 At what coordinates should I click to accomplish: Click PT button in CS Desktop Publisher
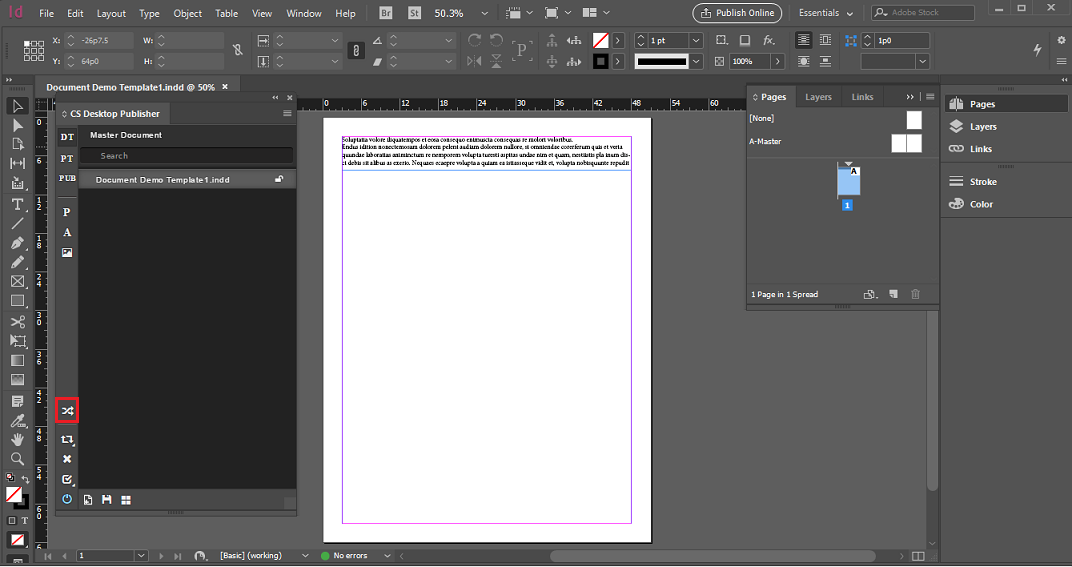pos(67,158)
